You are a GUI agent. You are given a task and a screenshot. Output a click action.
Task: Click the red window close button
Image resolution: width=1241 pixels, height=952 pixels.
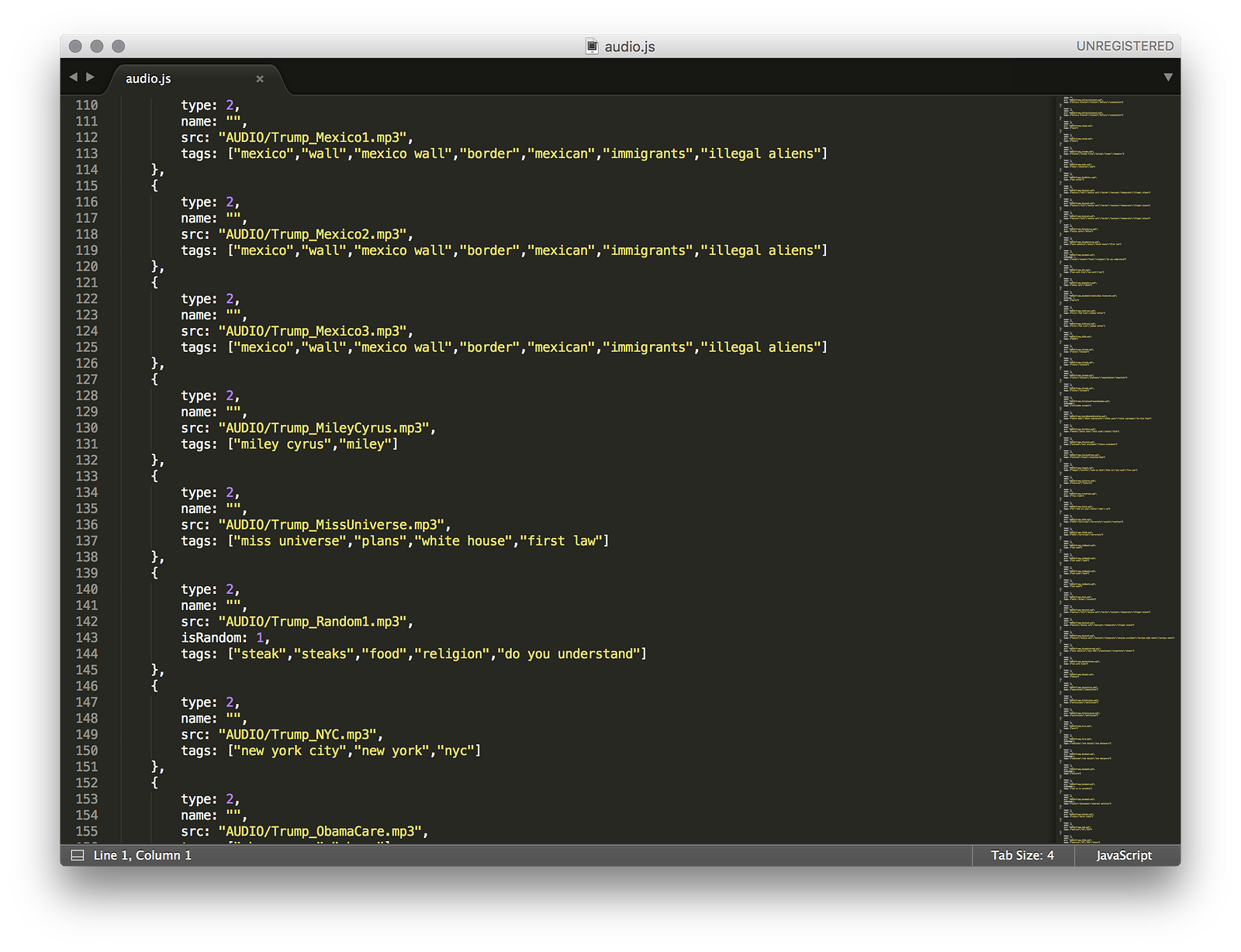[75, 47]
